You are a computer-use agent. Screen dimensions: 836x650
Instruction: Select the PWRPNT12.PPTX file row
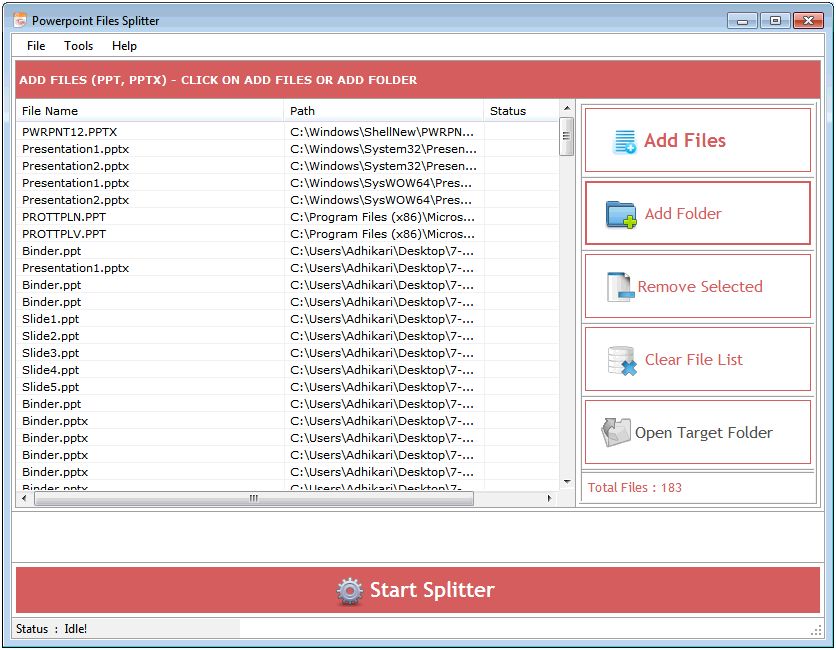click(288, 132)
